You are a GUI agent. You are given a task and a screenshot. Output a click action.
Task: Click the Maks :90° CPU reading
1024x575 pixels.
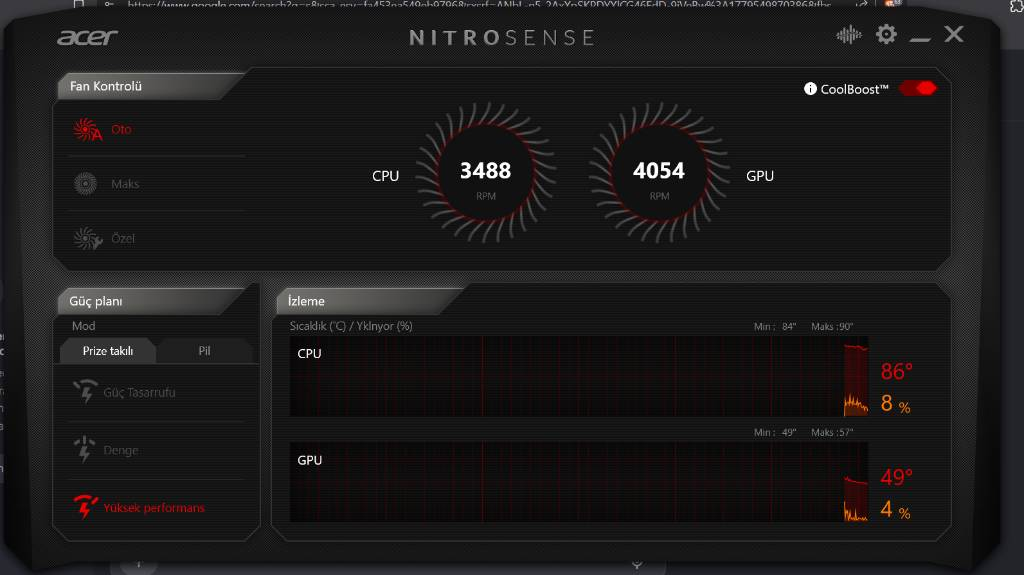point(832,326)
